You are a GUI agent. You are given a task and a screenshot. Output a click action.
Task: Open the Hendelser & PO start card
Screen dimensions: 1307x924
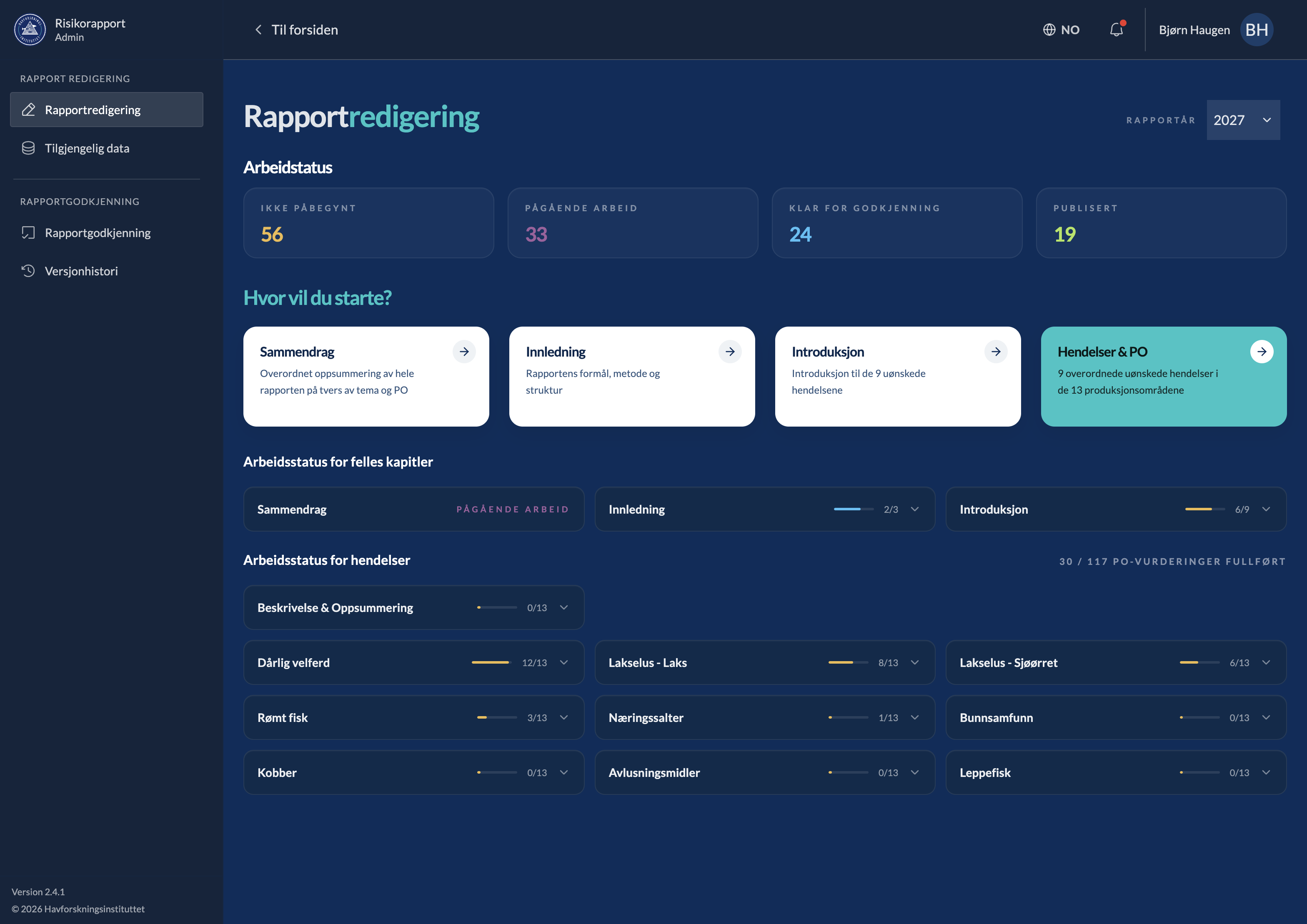coord(1164,377)
